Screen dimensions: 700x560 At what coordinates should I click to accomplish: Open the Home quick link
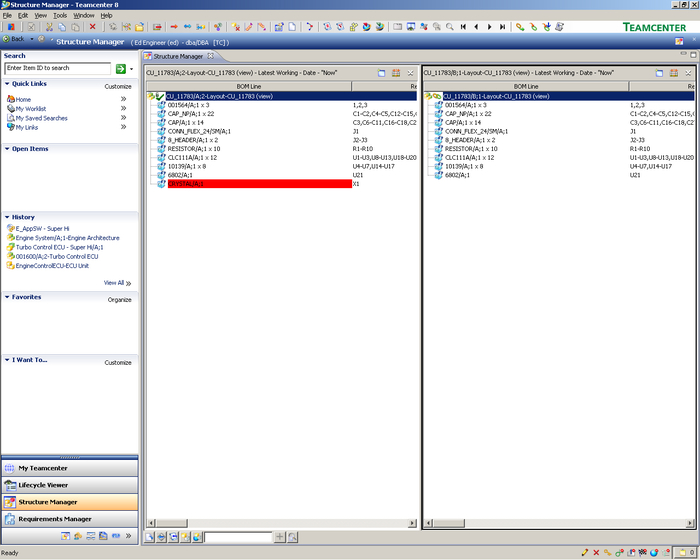[x=23, y=99]
